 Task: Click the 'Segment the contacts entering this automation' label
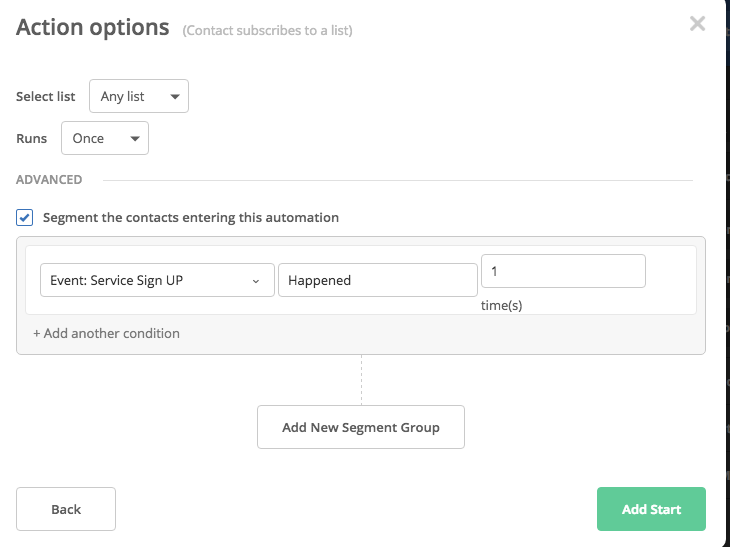point(190,217)
